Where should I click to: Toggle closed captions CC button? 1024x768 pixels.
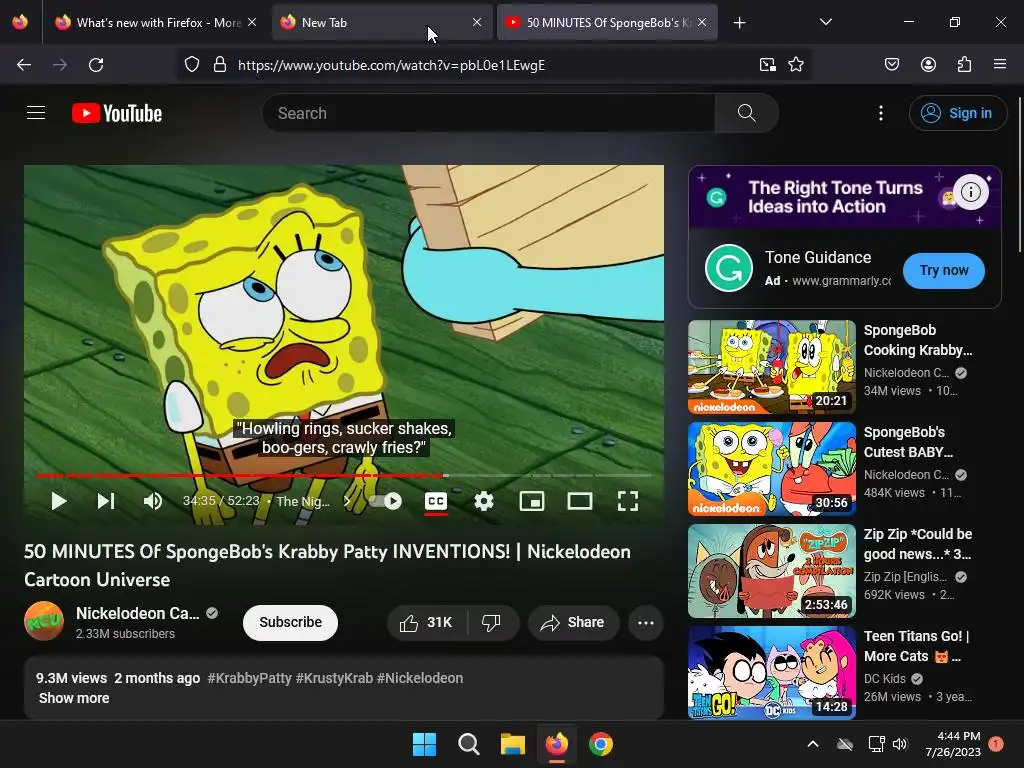pos(436,501)
